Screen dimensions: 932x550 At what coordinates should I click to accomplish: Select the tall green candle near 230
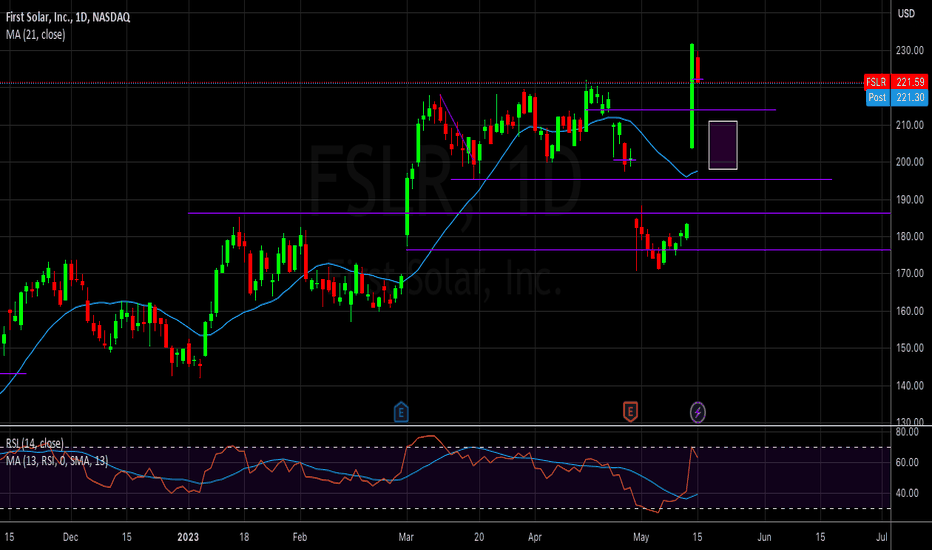[692, 96]
